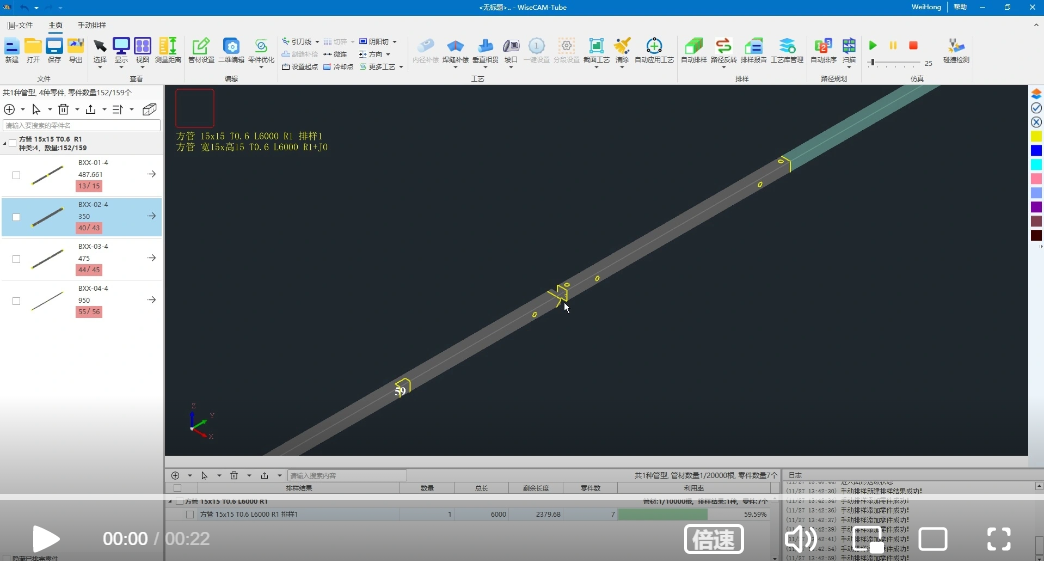Switch to the 手动排样 manual nesting tab
The image size is (1044, 561).
pyautogui.click(x=91, y=24)
